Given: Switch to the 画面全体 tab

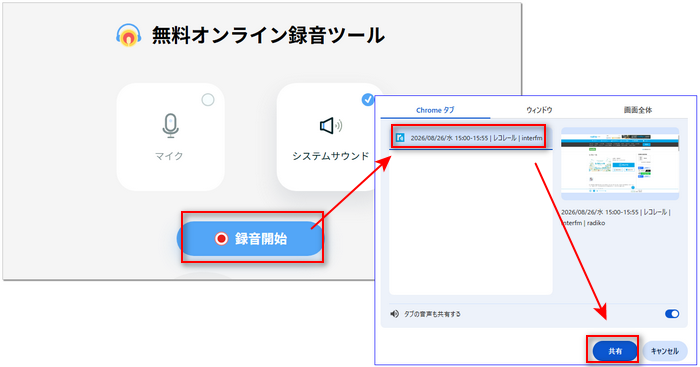Looking at the screenshot, I should (638, 110).
